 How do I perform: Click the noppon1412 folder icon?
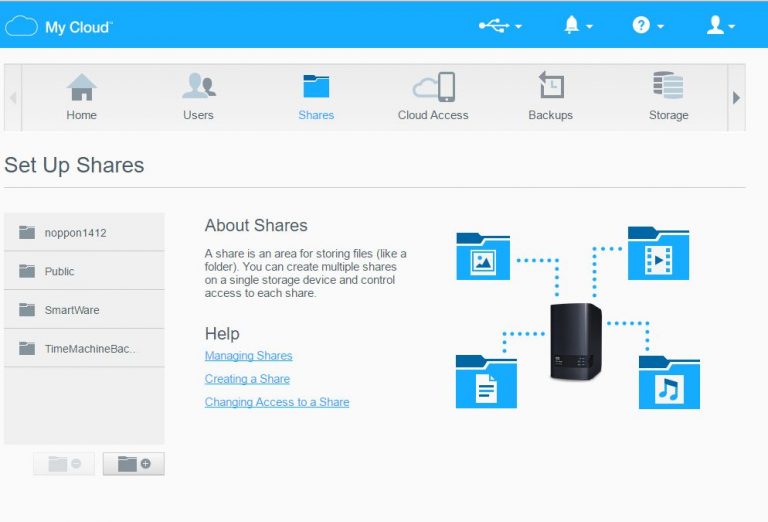(27, 232)
